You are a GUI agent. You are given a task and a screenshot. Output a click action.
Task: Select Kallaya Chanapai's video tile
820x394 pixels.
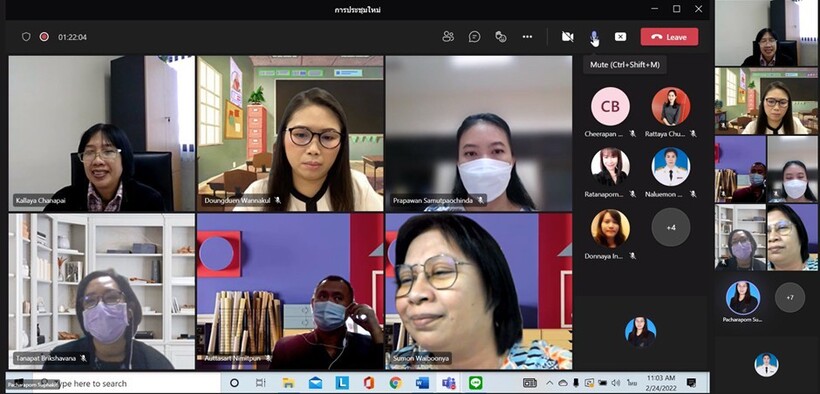pos(101,133)
